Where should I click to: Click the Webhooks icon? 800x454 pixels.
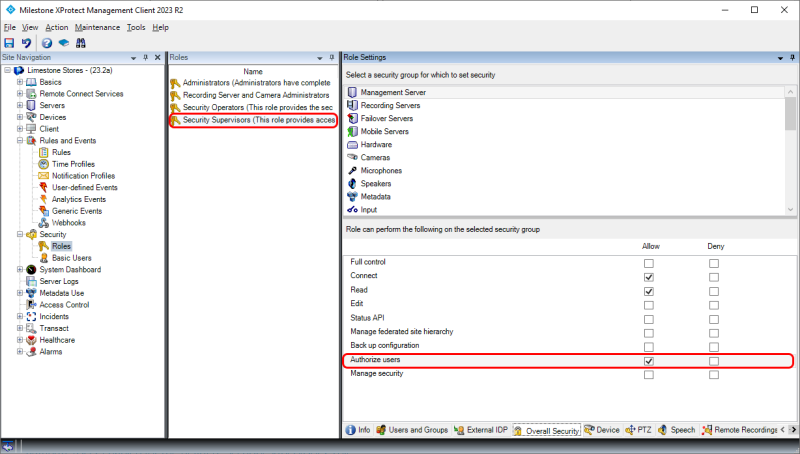pyautogui.click(x=44, y=223)
